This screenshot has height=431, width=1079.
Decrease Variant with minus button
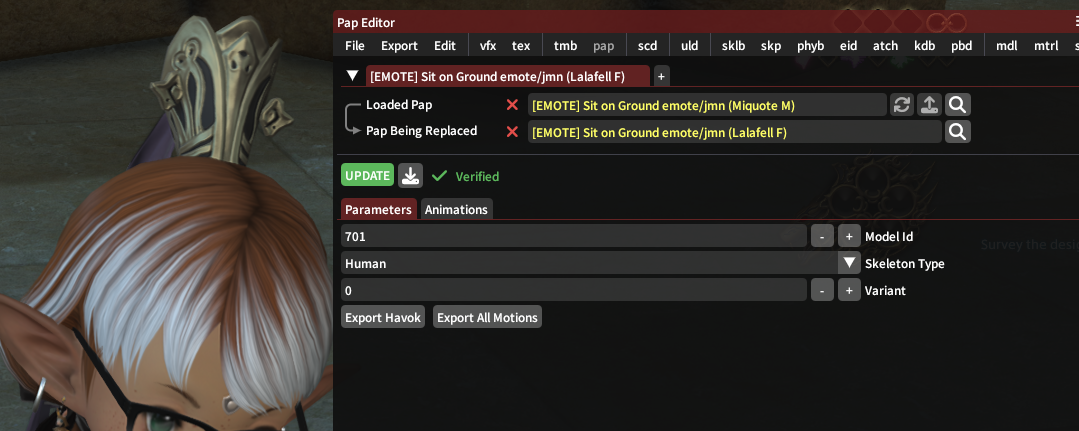(x=822, y=291)
